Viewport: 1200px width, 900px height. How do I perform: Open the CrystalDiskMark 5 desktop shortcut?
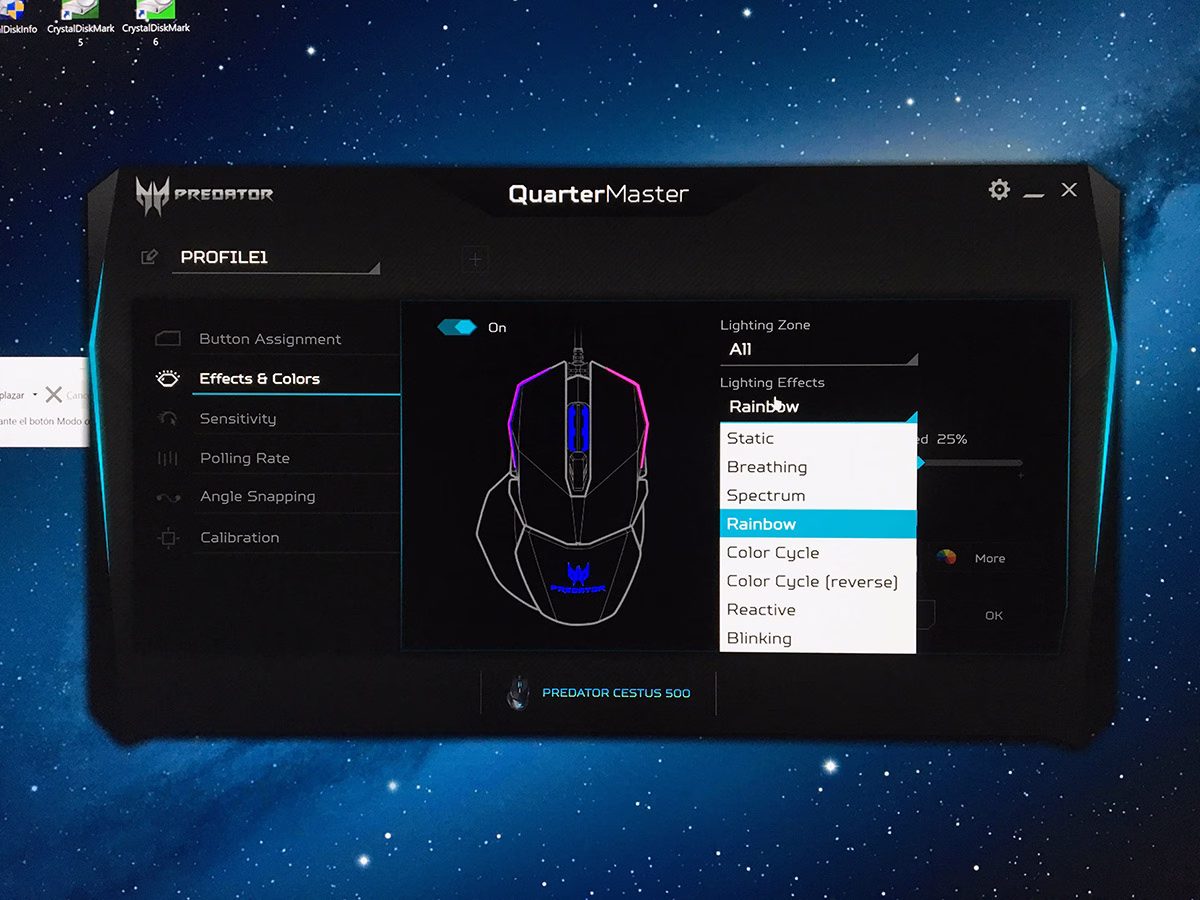coord(80,21)
